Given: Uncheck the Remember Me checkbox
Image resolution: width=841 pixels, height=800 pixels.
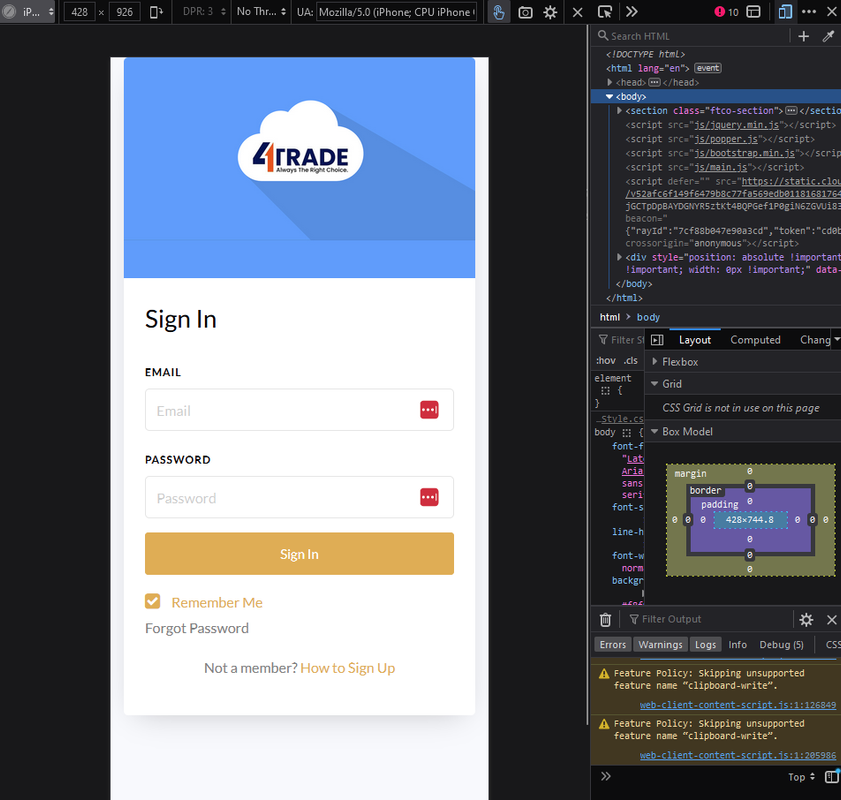Looking at the screenshot, I should click(x=152, y=601).
